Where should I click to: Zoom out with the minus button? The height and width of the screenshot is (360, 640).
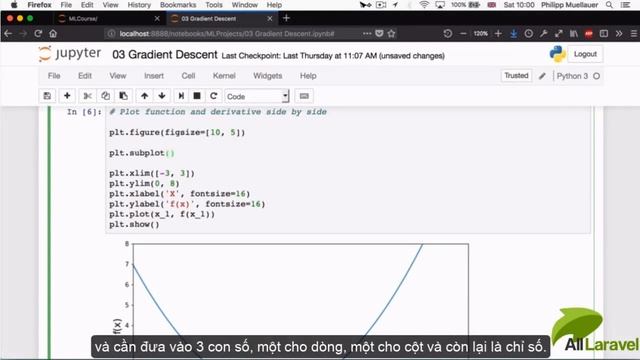[x=463, y=33]
